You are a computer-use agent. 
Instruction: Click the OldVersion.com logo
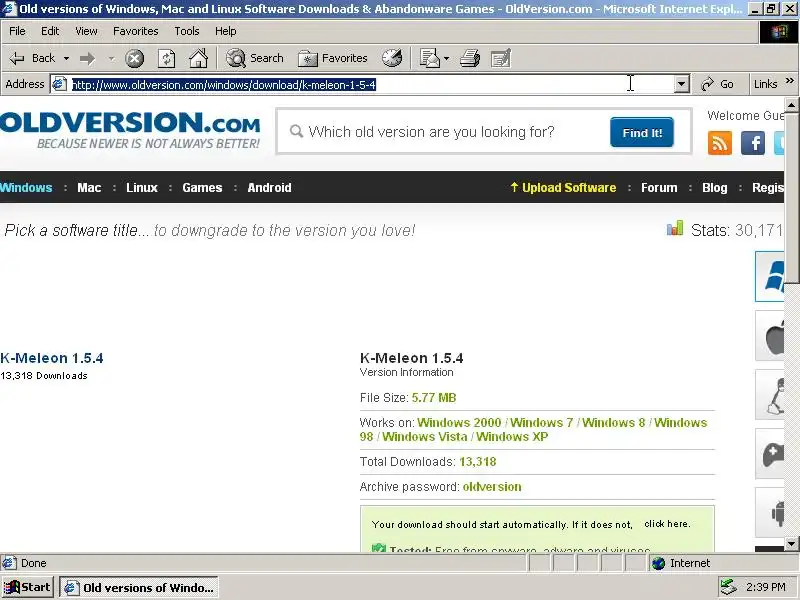tap(130, 130)
